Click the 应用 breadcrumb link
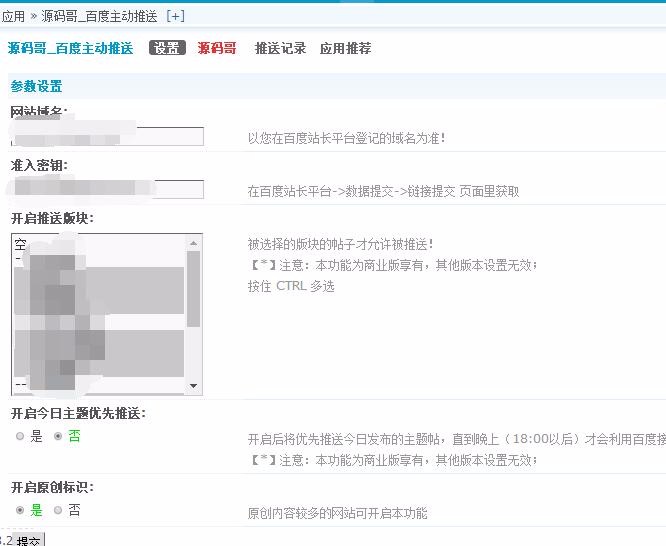 click(x=13, y=17)
